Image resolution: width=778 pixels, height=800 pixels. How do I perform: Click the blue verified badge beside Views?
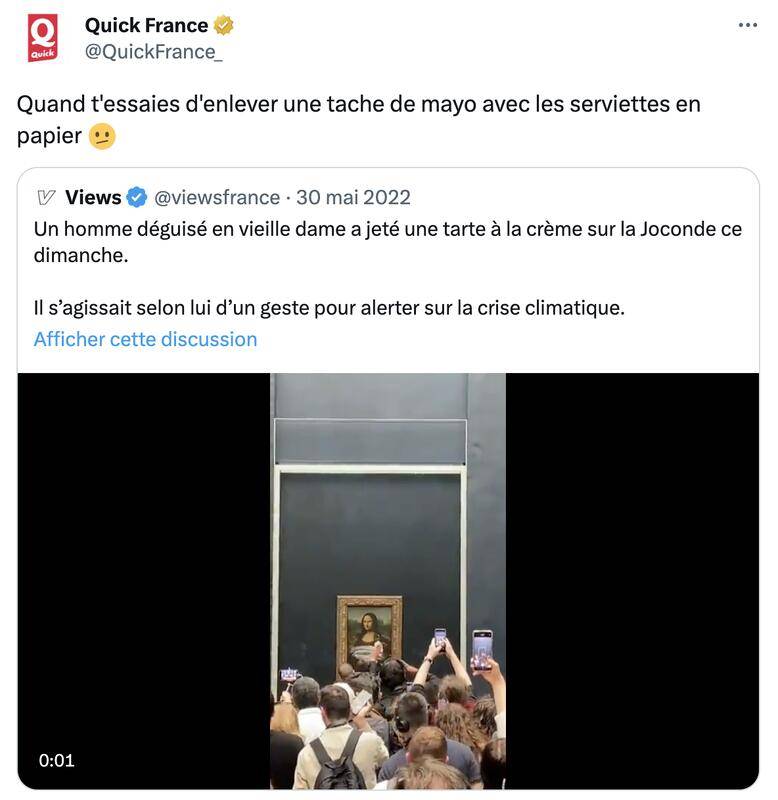tap(136, 197)
